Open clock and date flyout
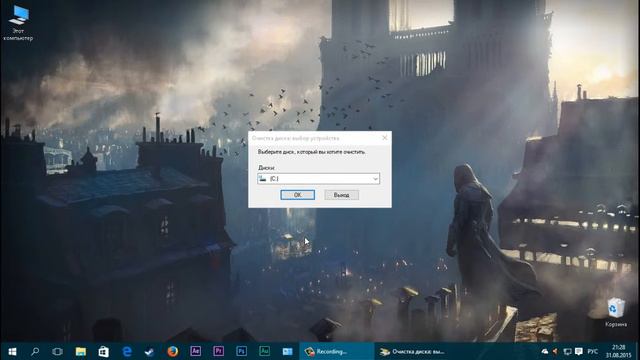This screenshot has width=640, height=360. [x=618, y=351]
